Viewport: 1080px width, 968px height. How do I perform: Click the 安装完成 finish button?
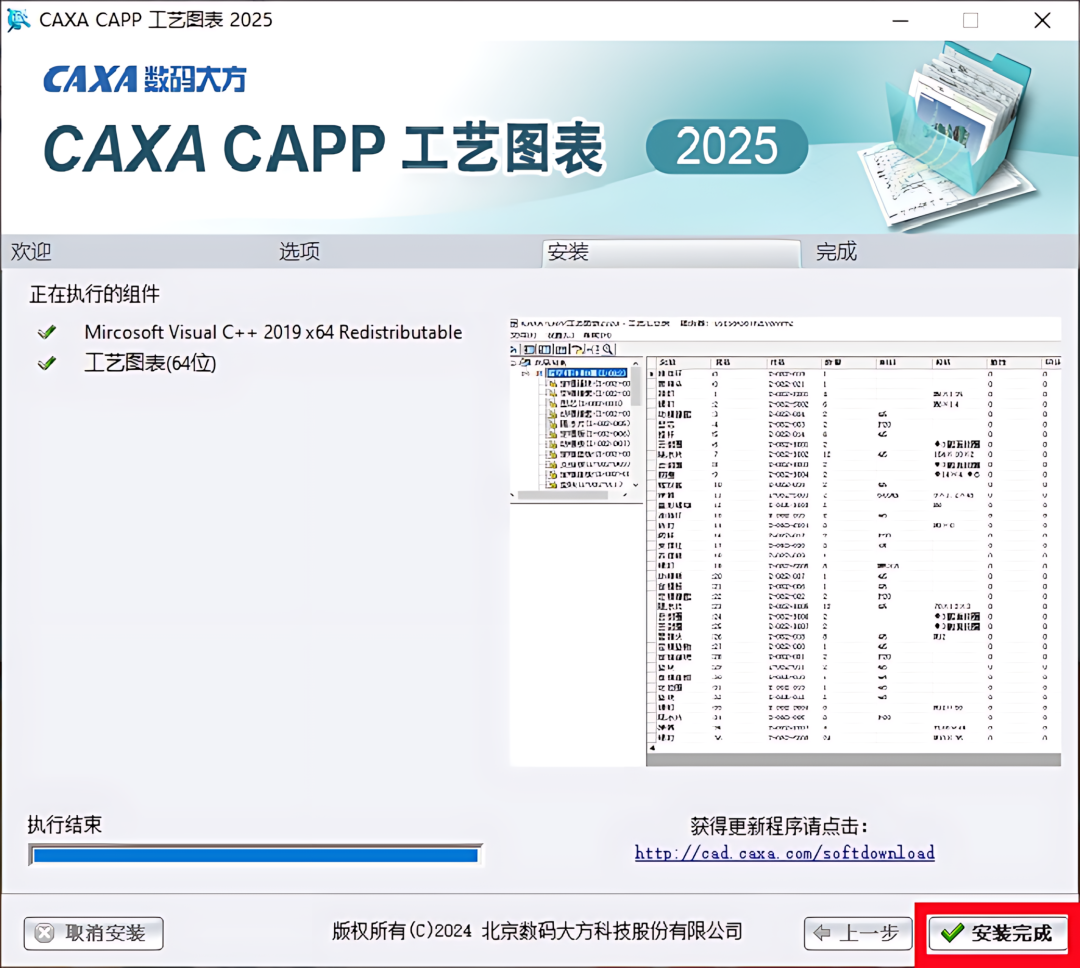click(998, 933)
